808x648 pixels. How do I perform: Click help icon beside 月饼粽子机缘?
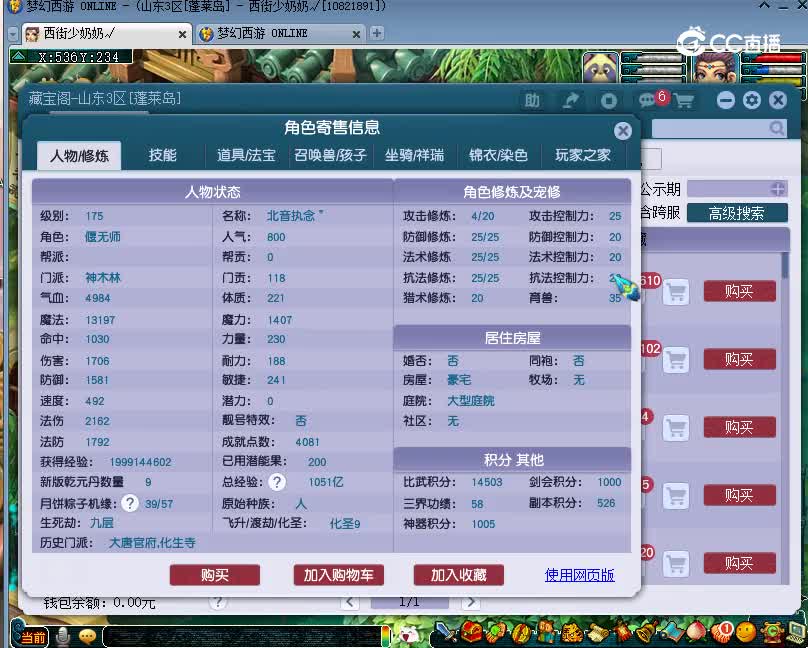coord(130,503)
